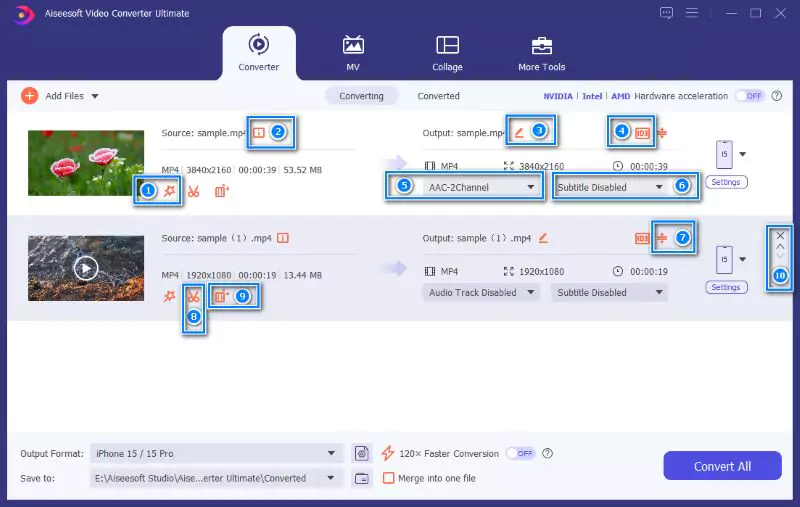Click the open output folder icon

pos(362,478)
